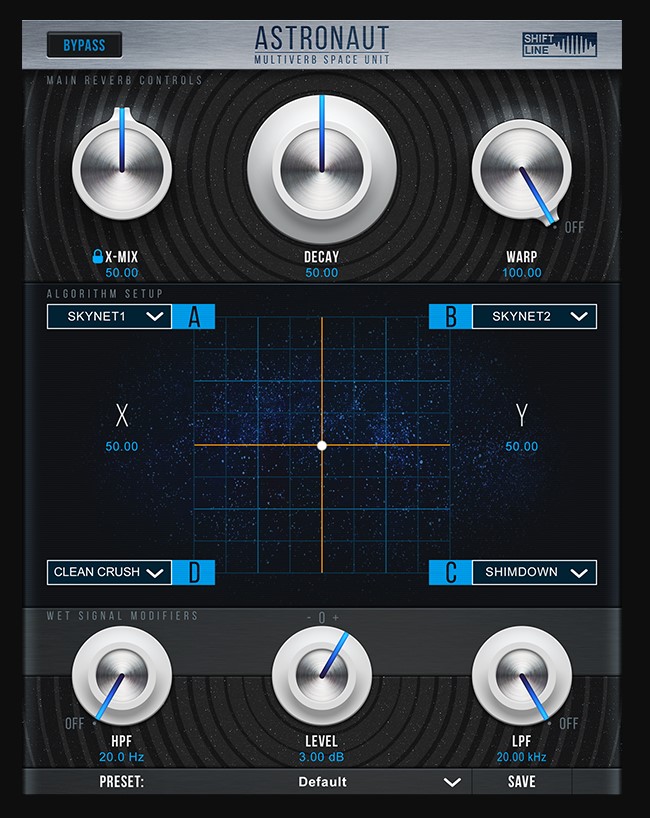Select the HPF value 20.0 Hz

click(x=122, y=757)
